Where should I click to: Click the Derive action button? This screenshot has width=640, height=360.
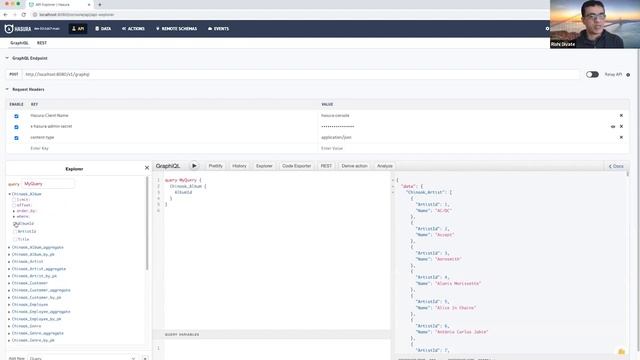pyautogui.click(x=354, y=166)
